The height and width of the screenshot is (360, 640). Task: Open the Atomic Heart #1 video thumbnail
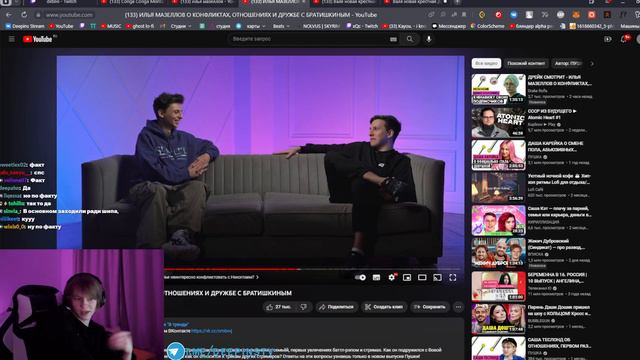pyautogui.click(x=498, y=122)
